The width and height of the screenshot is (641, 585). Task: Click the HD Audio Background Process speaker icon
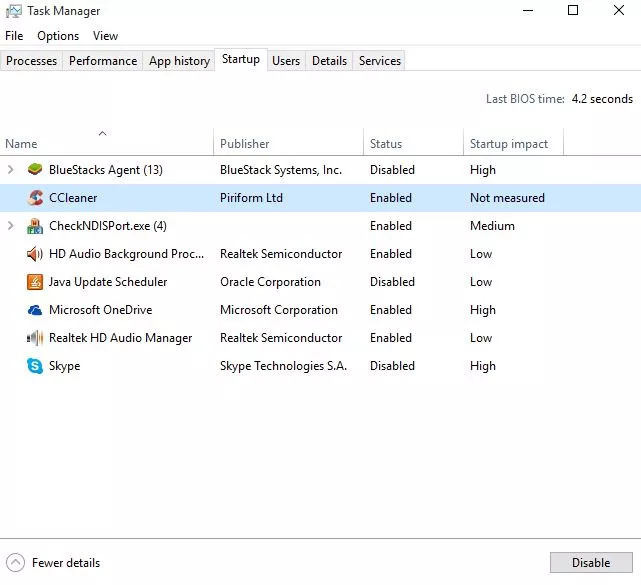pyautogui.click(x=35, y=254)
